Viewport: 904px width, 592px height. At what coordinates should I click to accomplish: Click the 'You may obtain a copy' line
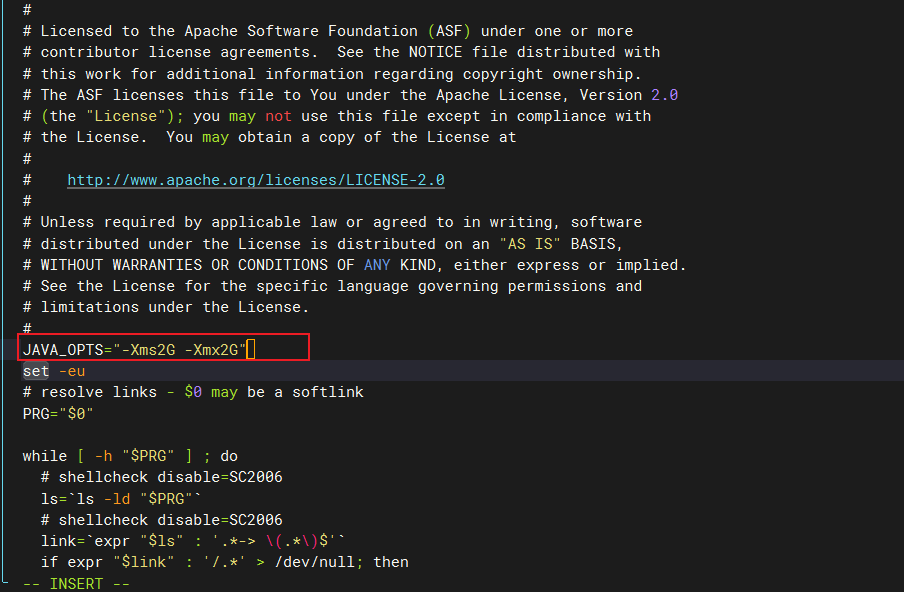[x=269, y=137]
